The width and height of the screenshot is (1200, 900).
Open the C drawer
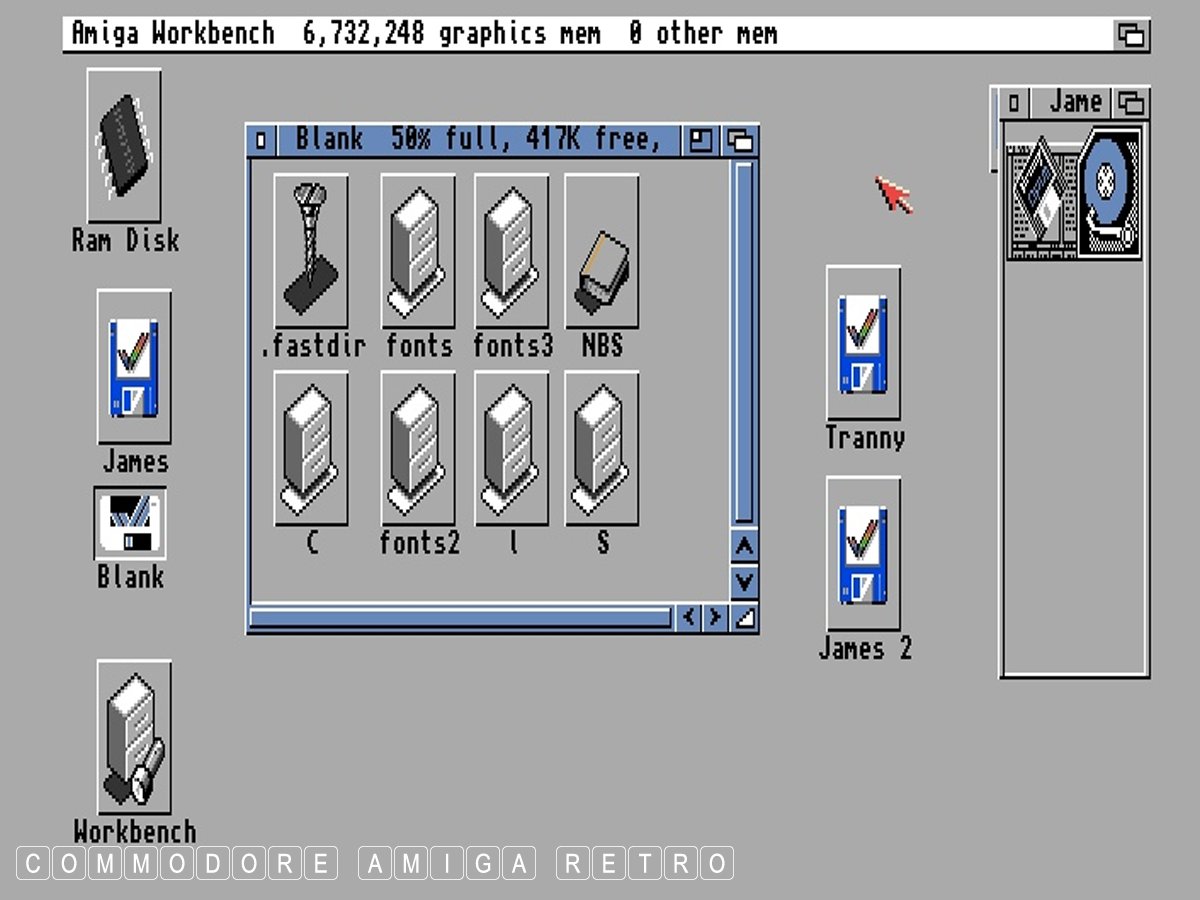[311, 448]
